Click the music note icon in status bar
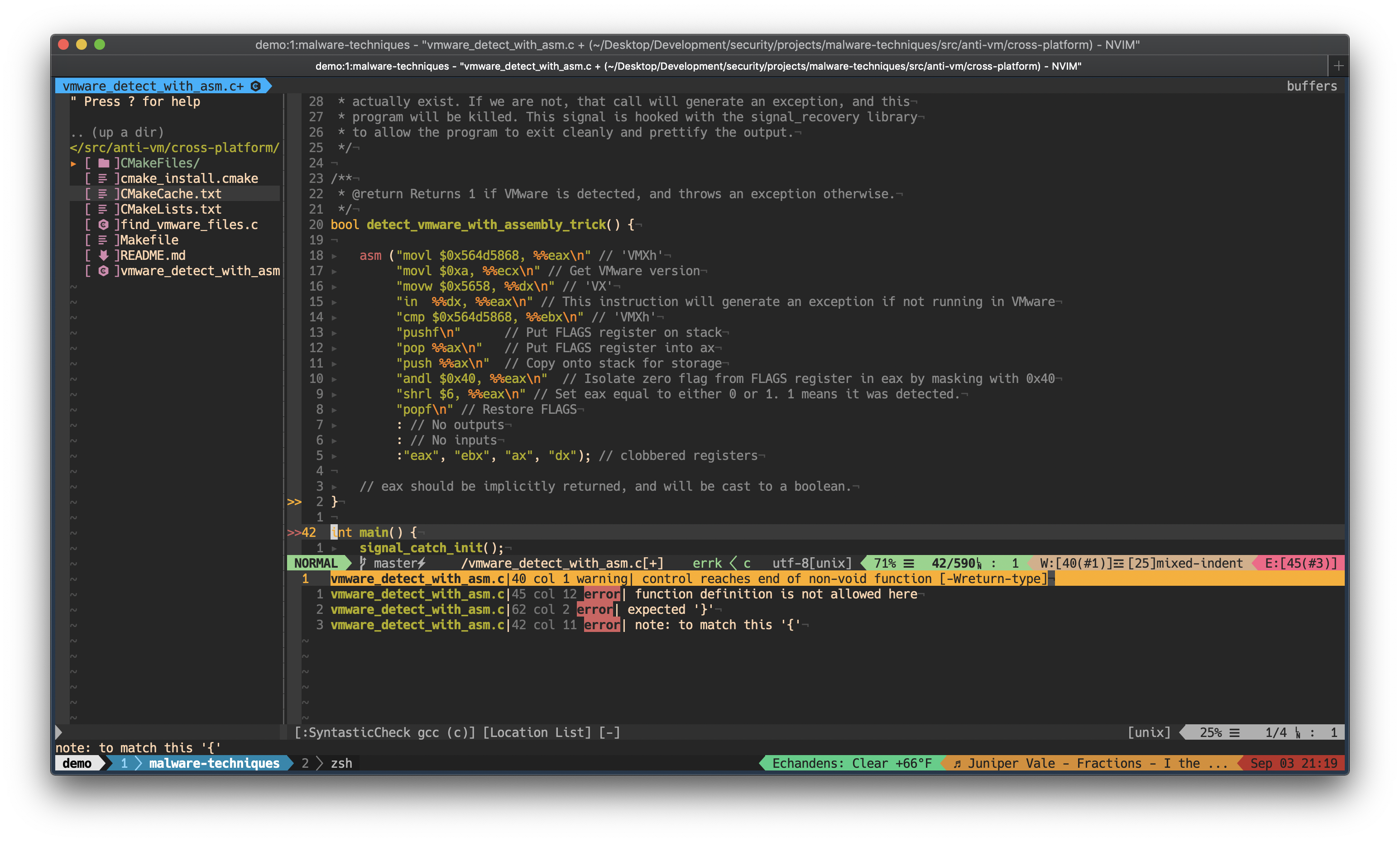This screenshot has width=1400, height=842. point(957,764)
